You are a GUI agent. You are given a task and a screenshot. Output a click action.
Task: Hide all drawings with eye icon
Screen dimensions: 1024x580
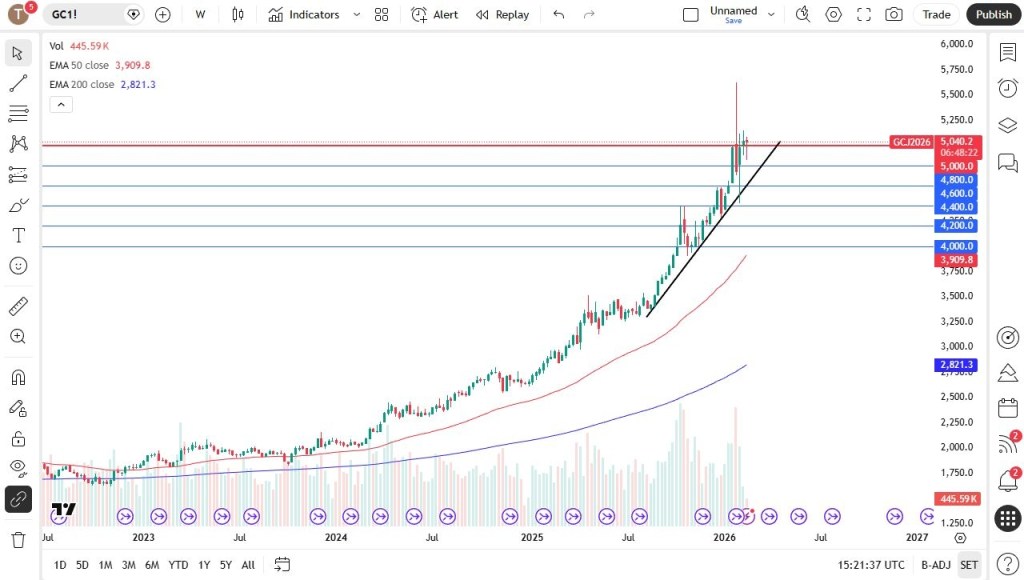pos(18,467)
